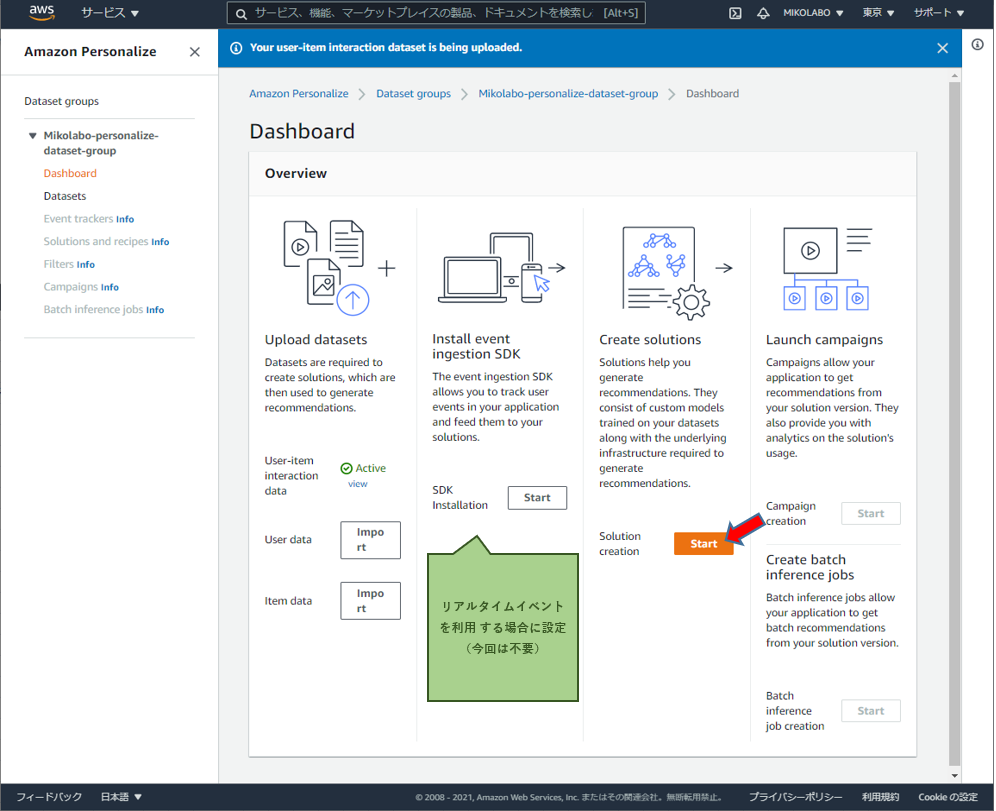
Task: Click the search magnifier icon
Action: pos(241,14)
